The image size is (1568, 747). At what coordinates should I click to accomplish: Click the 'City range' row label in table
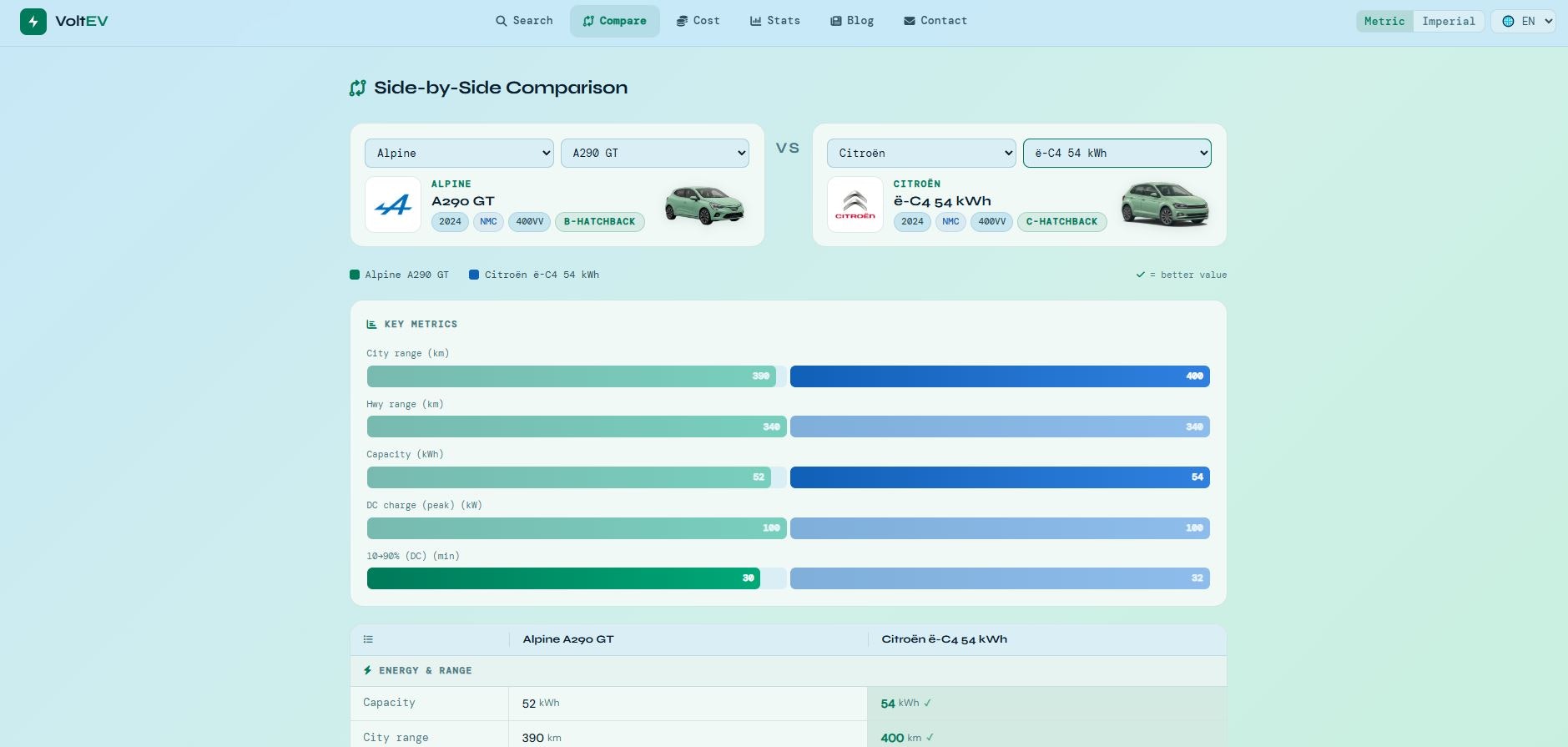(x=396, y=738)
